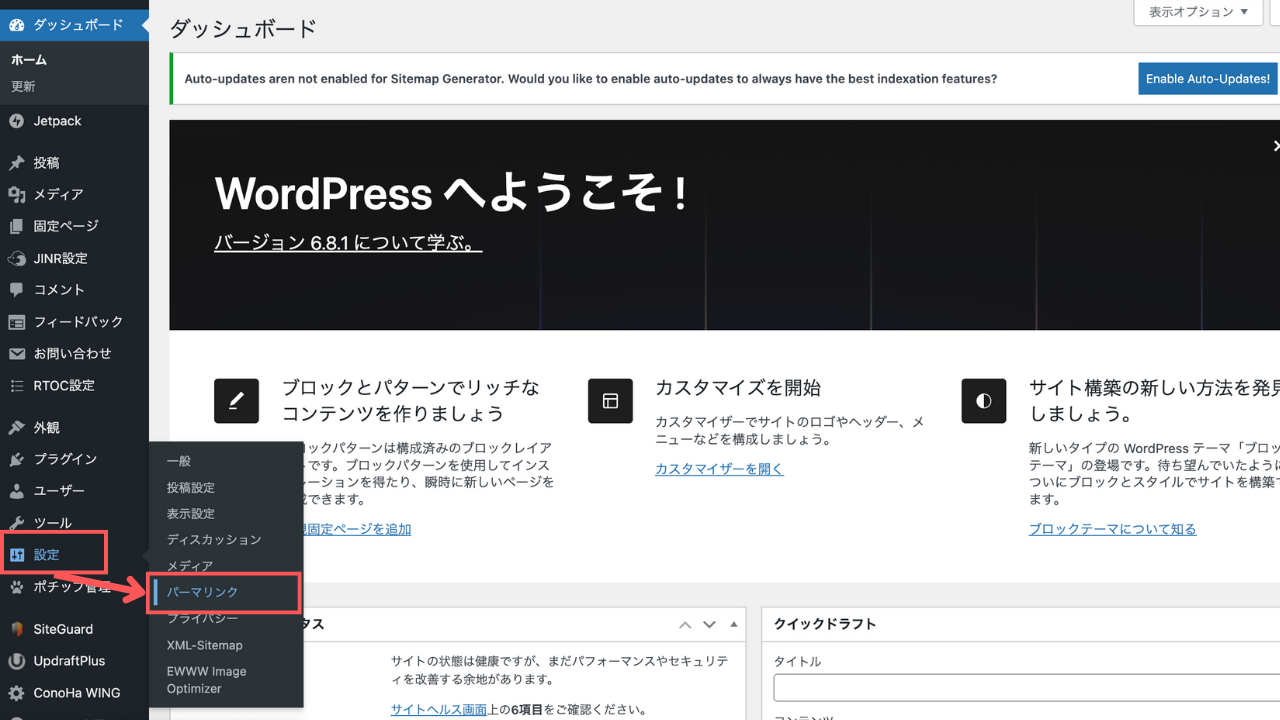The height and width of the screenshot is (720, 1280).
Task: Open サイトヘルス画面 link
Action: tap(439, 710)
